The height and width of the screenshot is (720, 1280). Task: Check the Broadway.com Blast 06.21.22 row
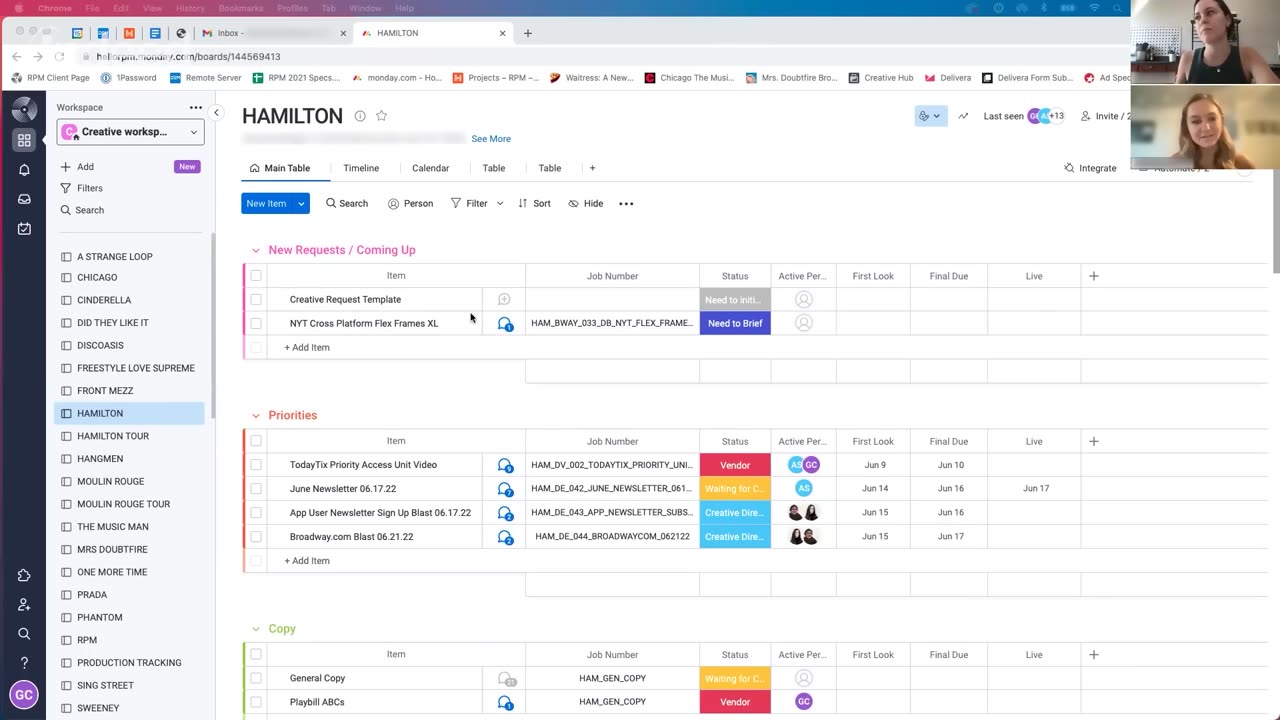pos(256,536)
